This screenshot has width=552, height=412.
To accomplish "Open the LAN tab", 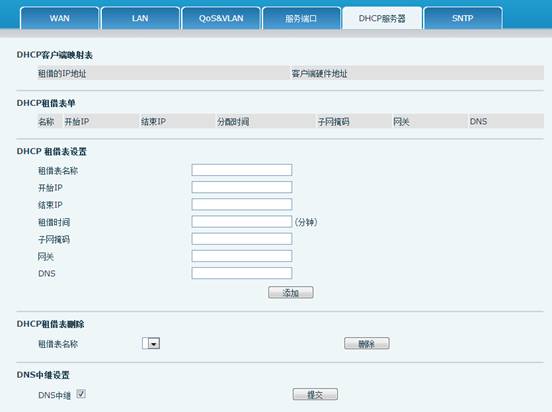I will click(x=140, y=18).
